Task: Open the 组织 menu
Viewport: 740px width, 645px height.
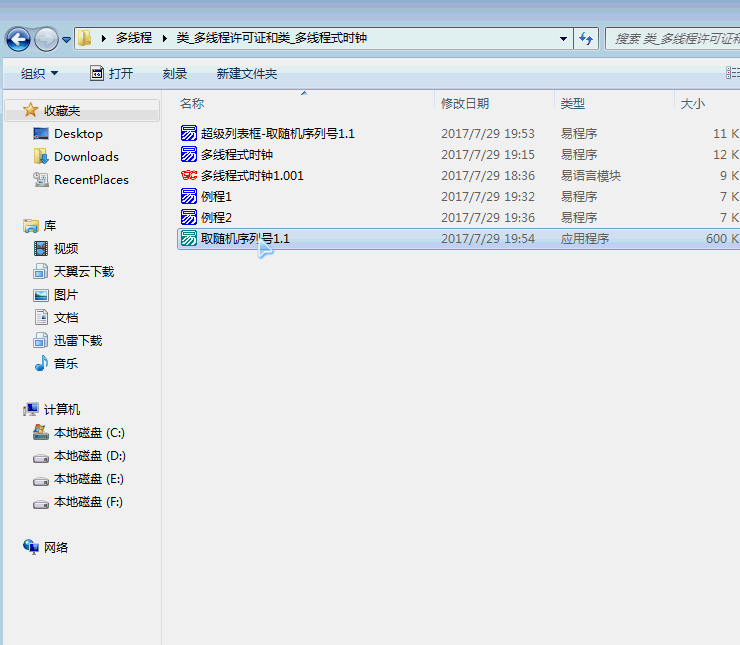Action: point(39,74)
